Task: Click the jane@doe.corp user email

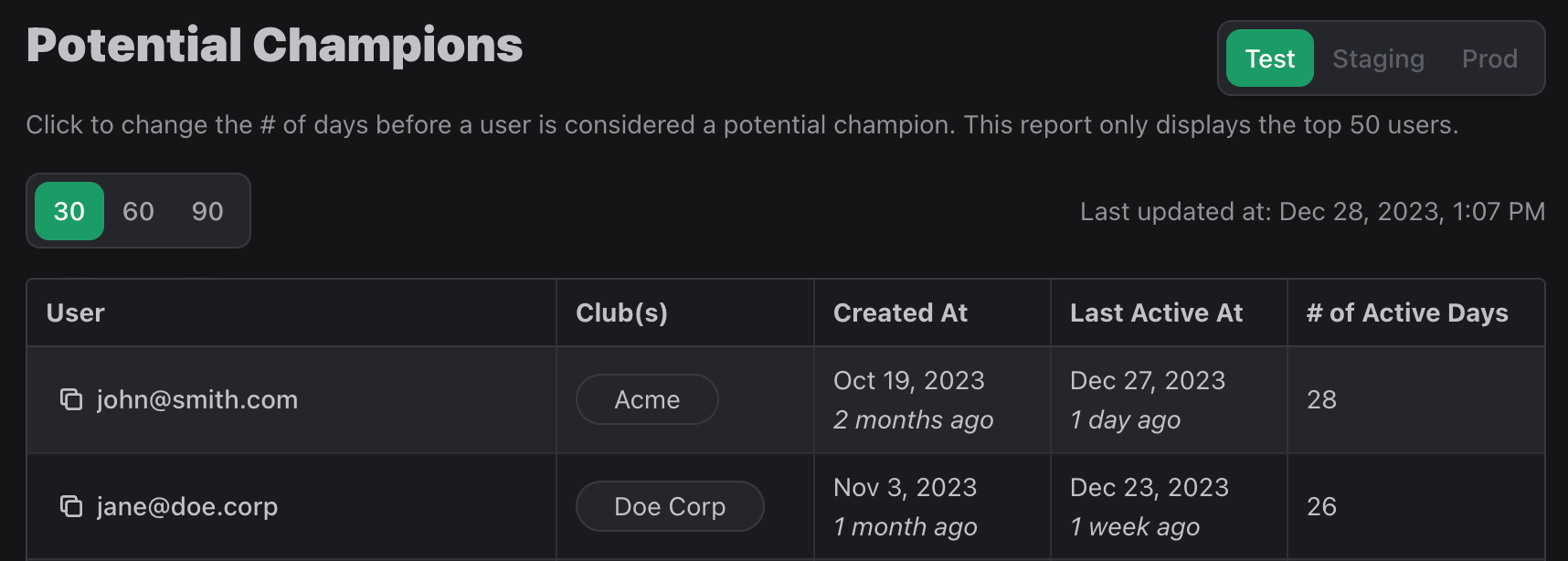Action: [x=187, y=506]
